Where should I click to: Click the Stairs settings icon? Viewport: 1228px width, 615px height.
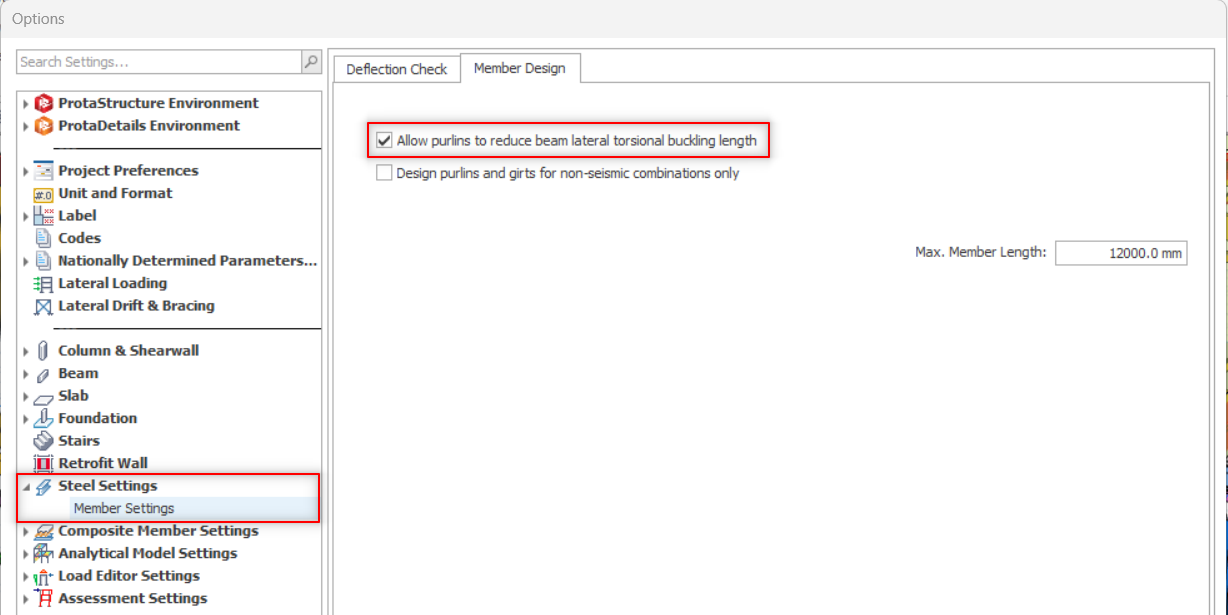tap(43, 441)
